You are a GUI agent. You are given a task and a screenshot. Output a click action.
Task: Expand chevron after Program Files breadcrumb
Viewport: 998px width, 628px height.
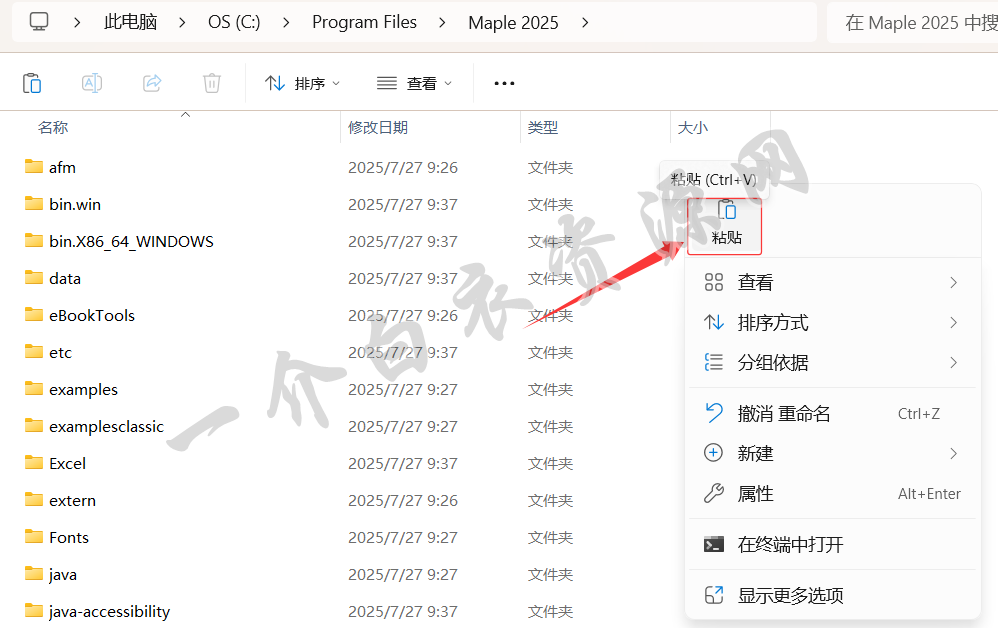442,22
